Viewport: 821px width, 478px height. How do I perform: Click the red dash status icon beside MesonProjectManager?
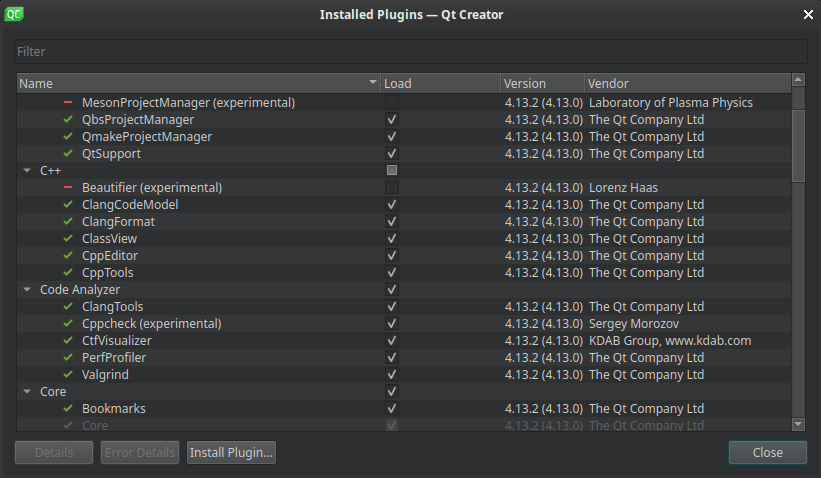[68, 103]
